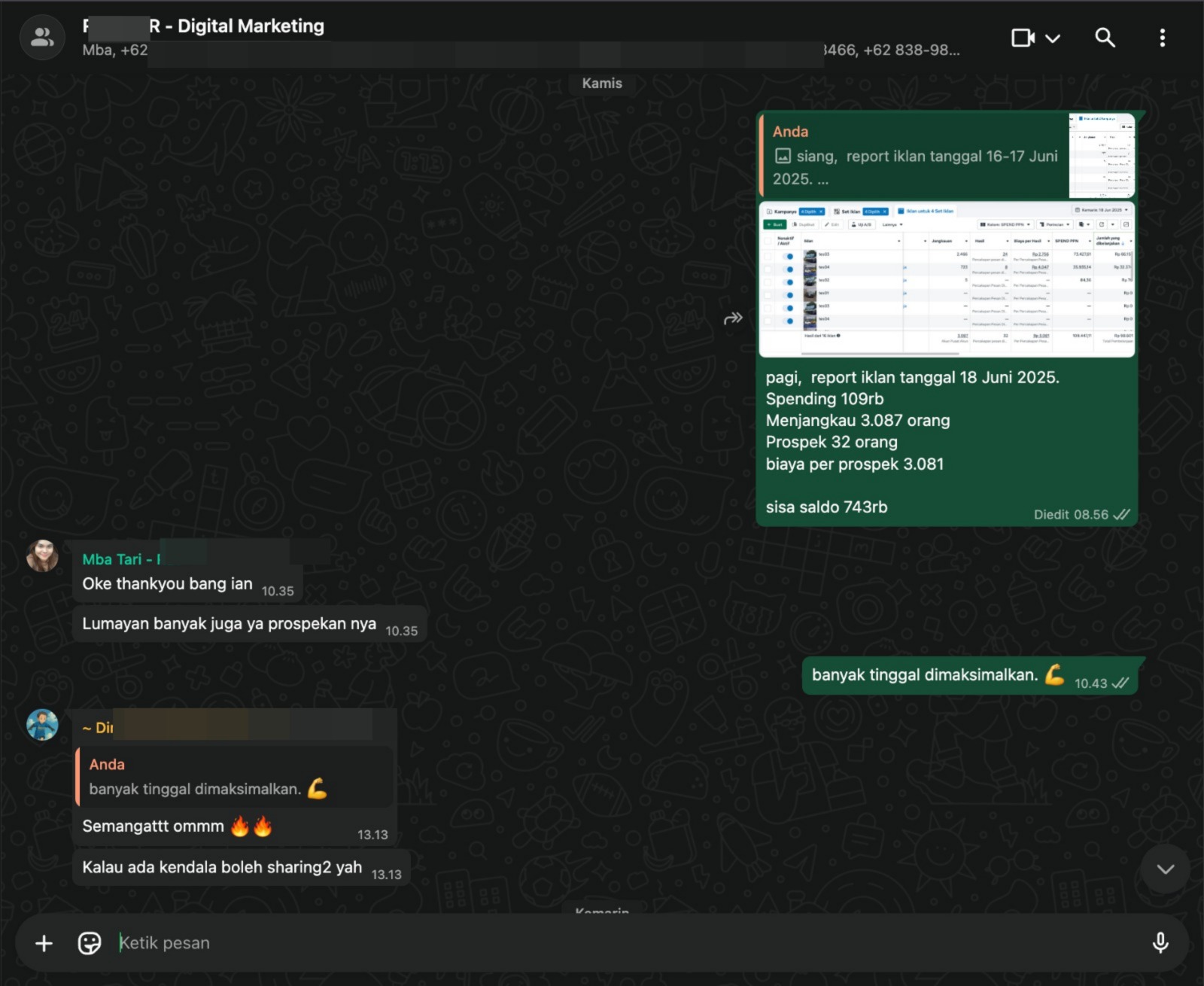1204x986 pixels.
Task: Open the ad report screenshot image
Action: (947, 278)
